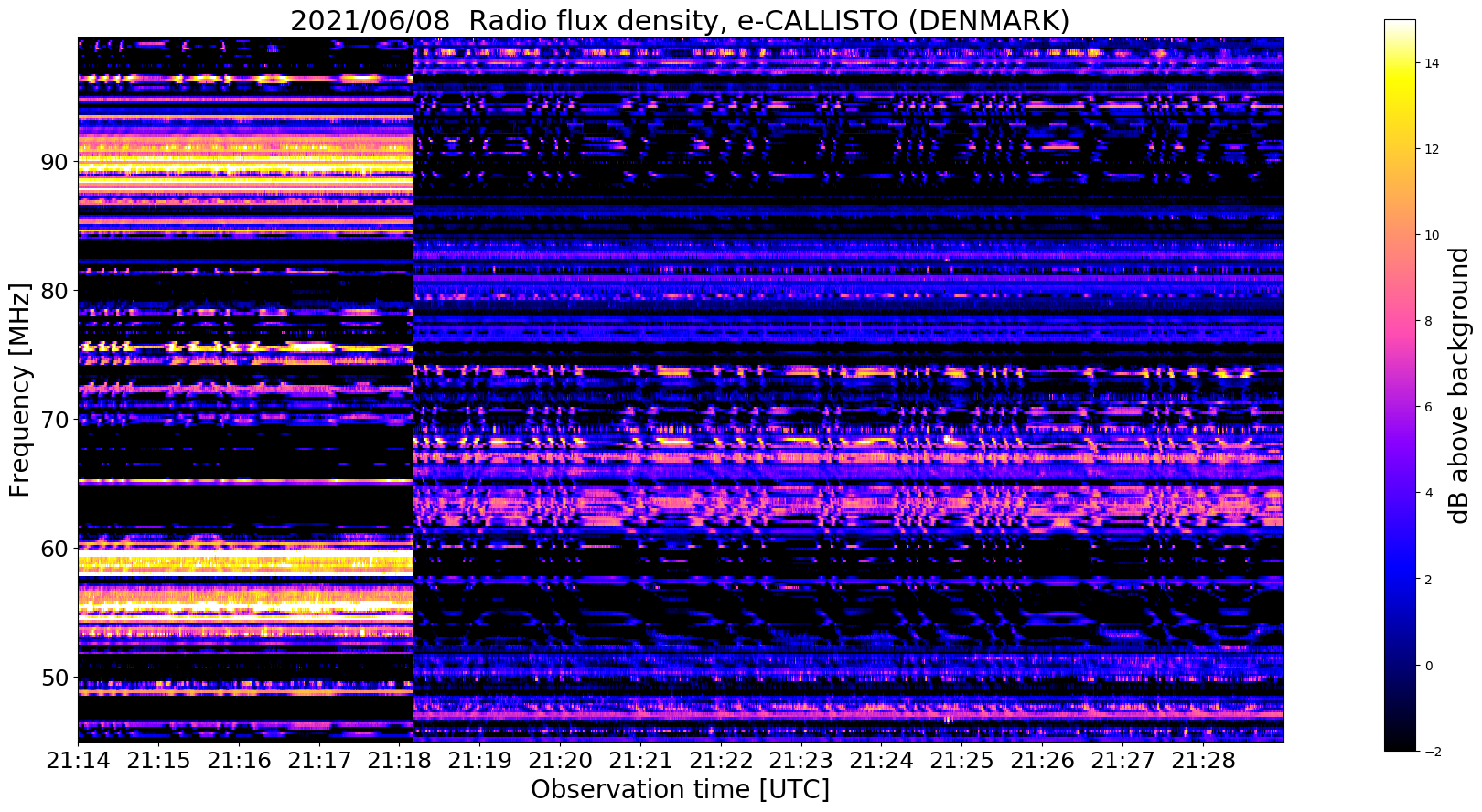
Task: Click the yellow-white top of the colorbar
Action: [x=1400, y=27]
